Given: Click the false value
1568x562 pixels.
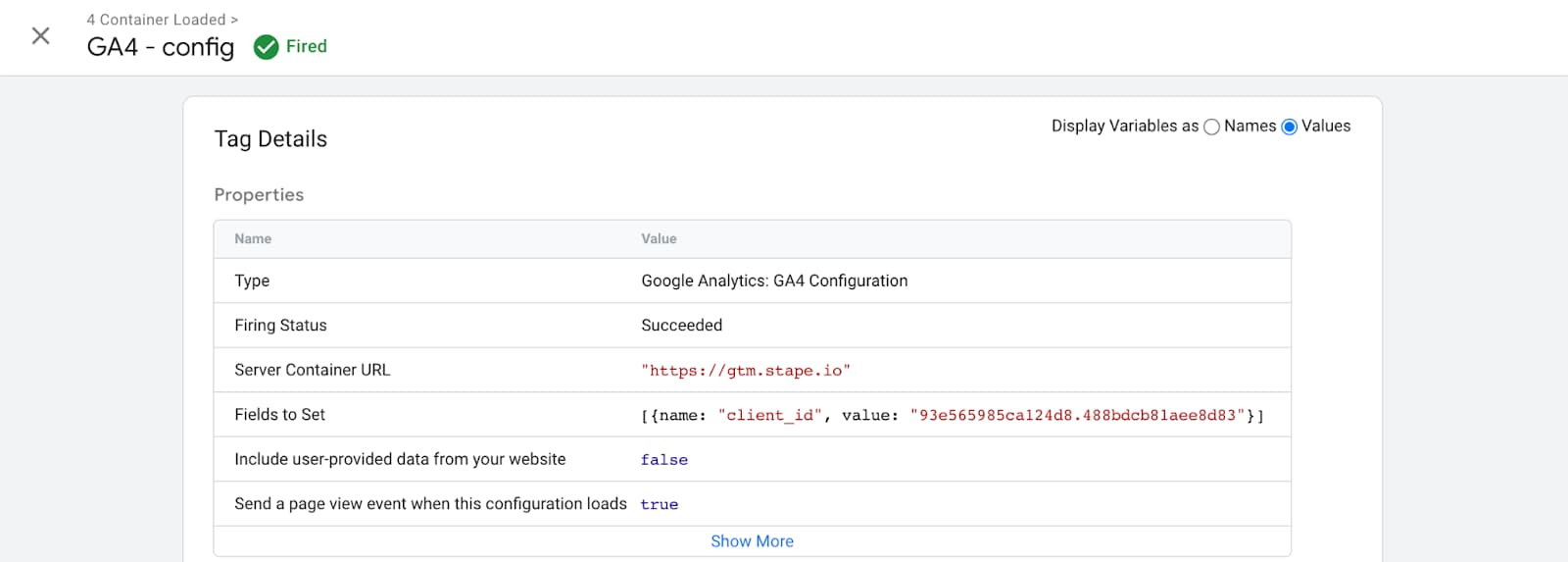Looking at the screenshot, I should point(664,460).
